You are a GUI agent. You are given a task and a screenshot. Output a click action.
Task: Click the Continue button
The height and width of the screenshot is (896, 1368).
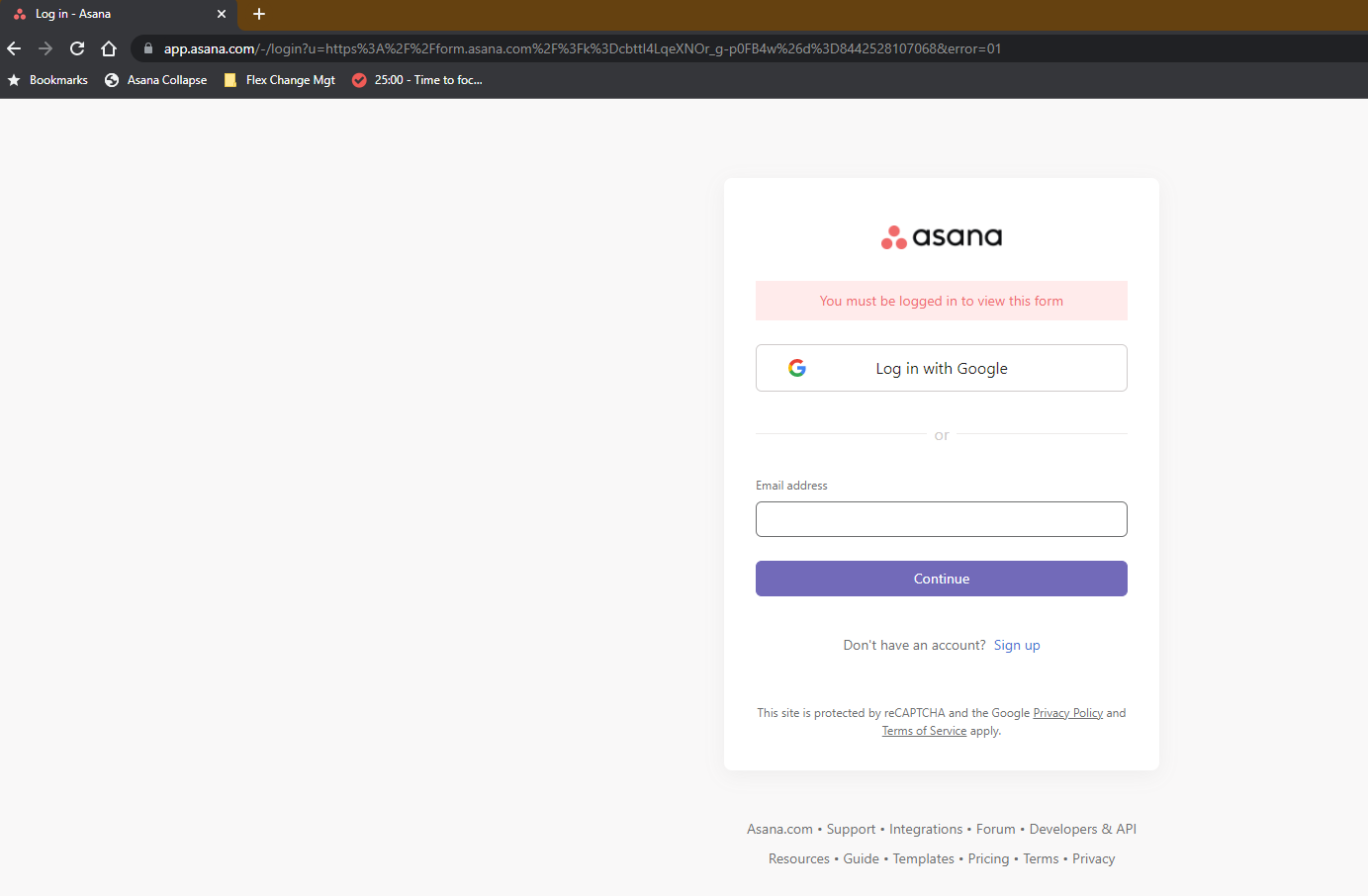point(942,579)
